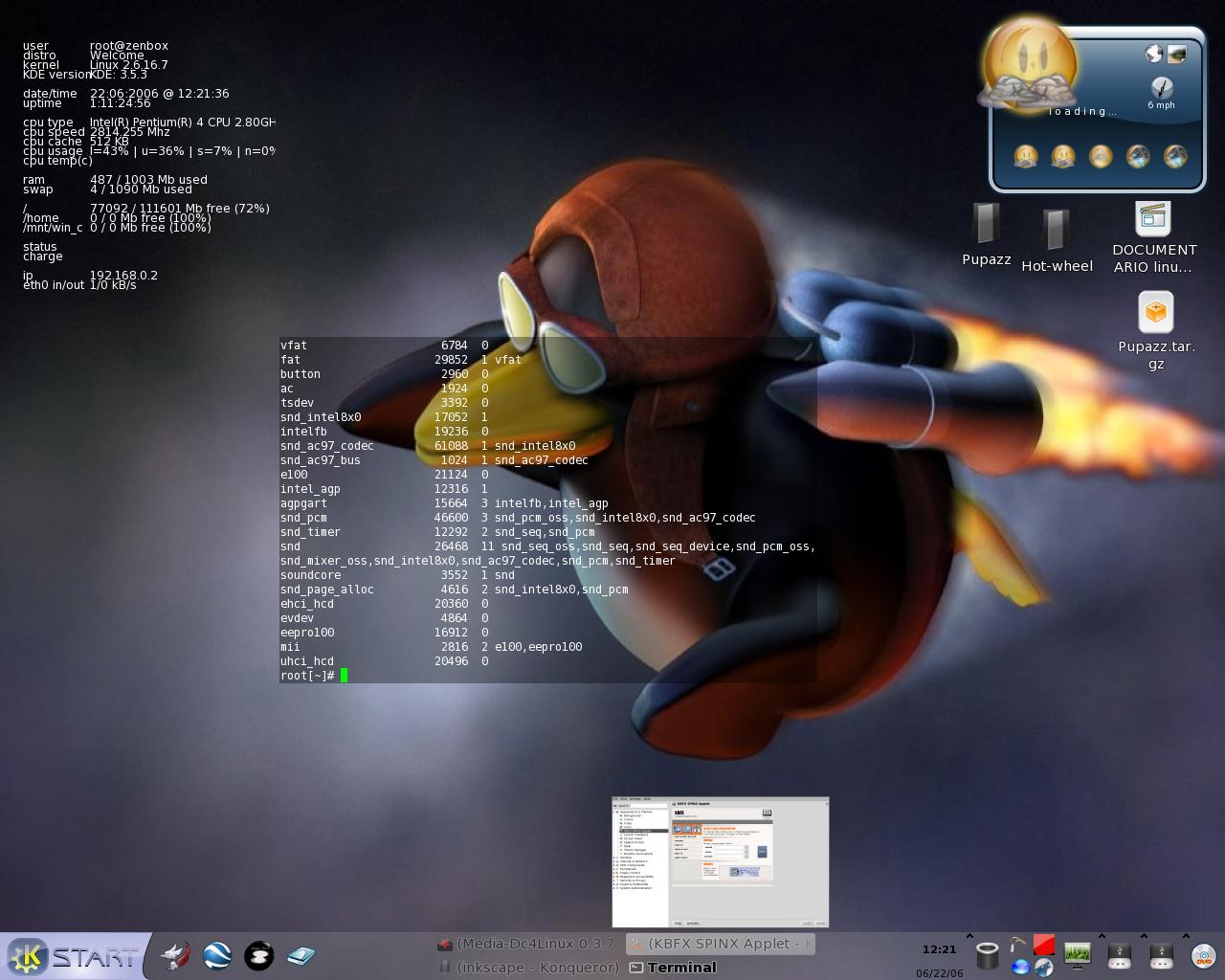Viewport: 1225px width, 980px height.
Task: Select the third forecast day icon
Action: coord(1101,156)
